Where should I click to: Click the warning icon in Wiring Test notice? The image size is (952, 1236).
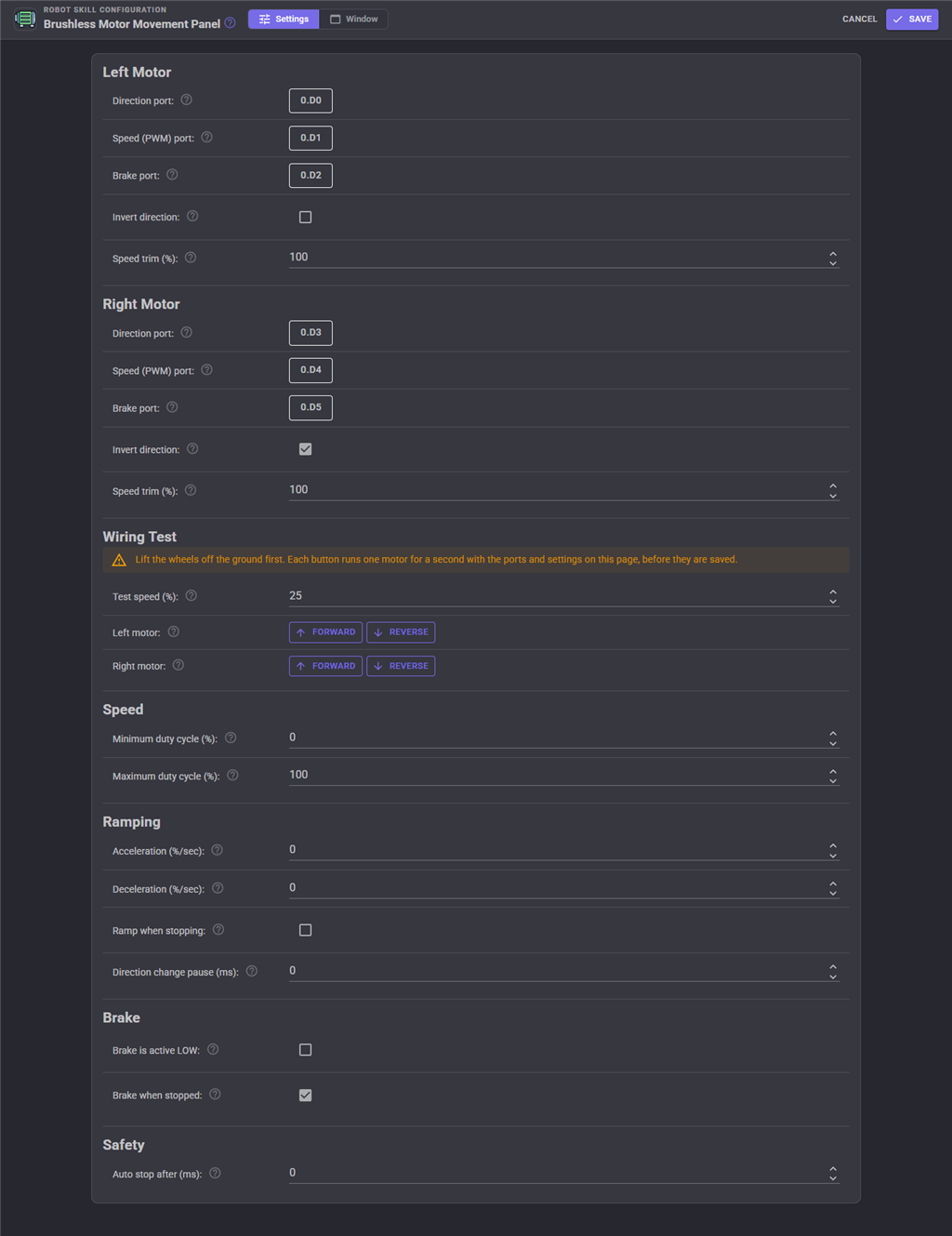pyautogui.click(x=119, y=560)
